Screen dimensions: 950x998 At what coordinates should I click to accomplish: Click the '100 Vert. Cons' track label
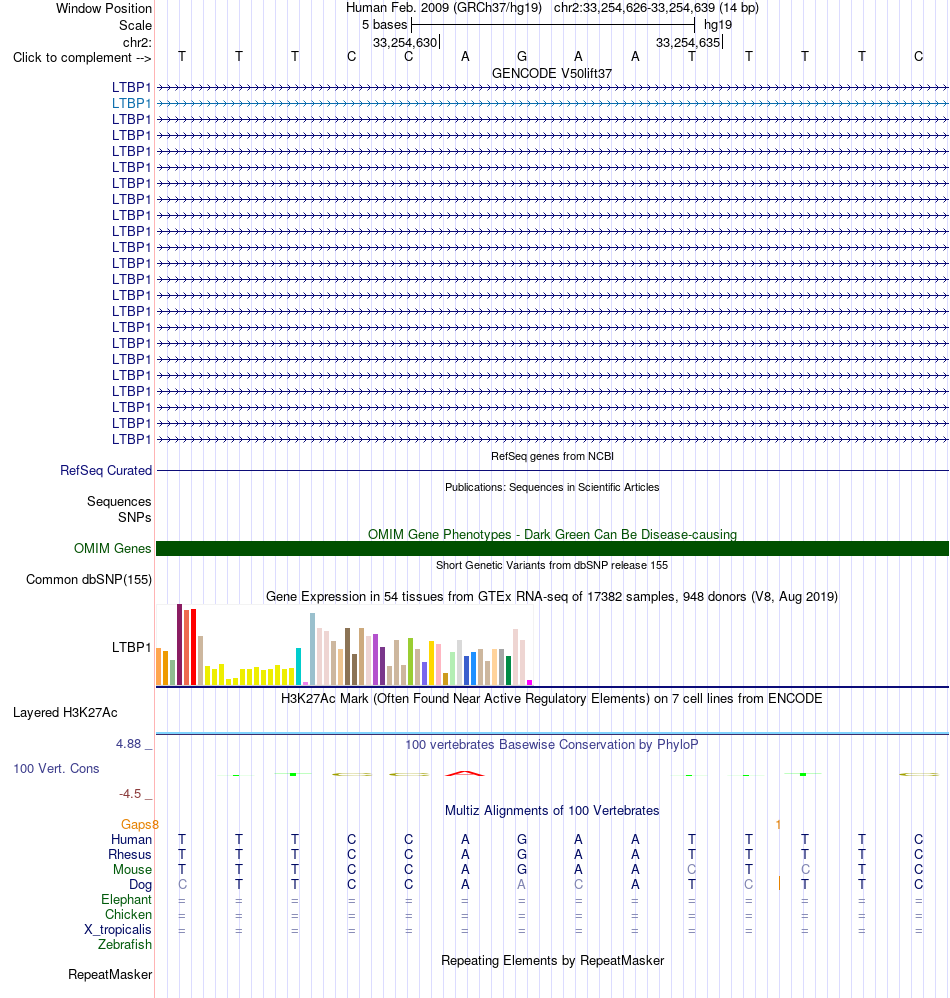point(56,768)
